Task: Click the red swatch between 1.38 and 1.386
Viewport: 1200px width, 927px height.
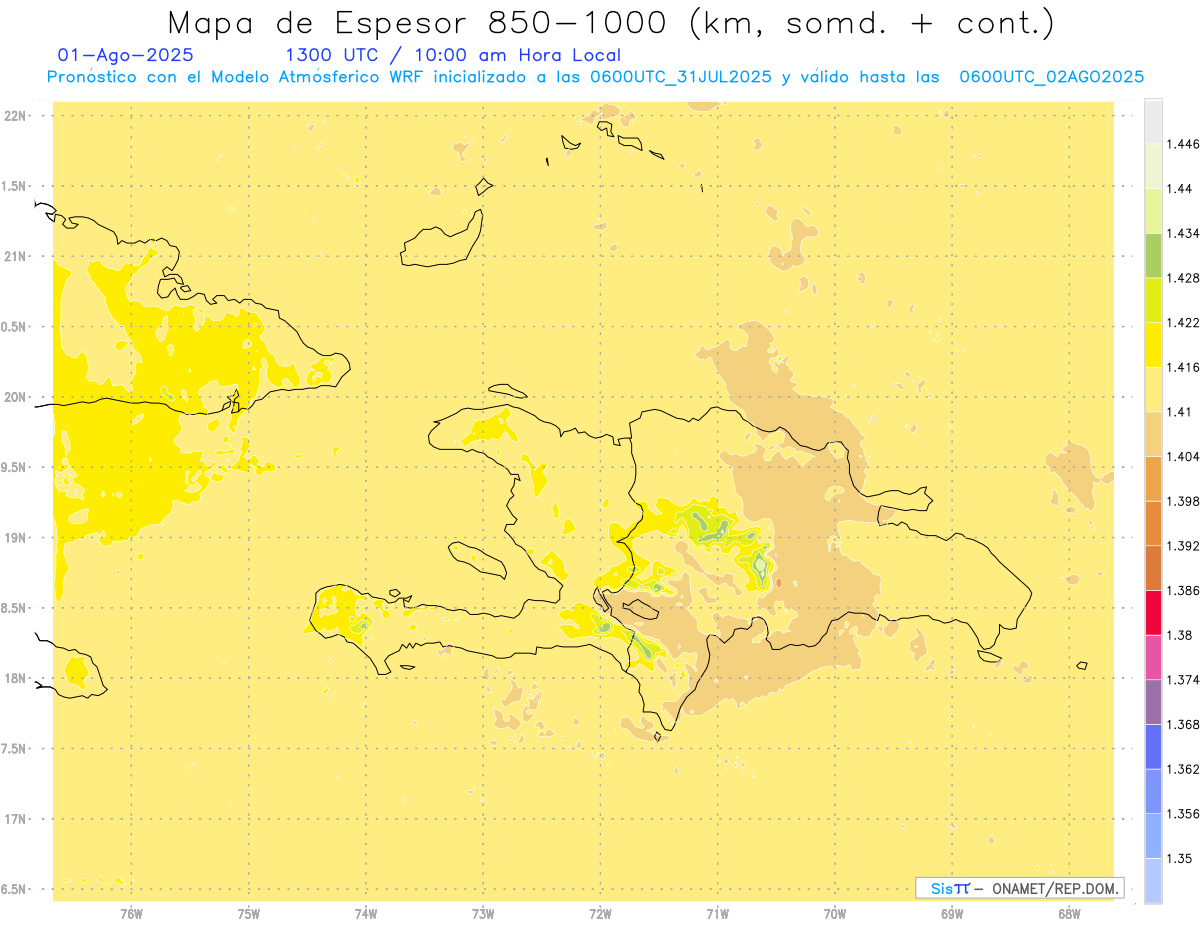Action: click(x=1153, y=612)
